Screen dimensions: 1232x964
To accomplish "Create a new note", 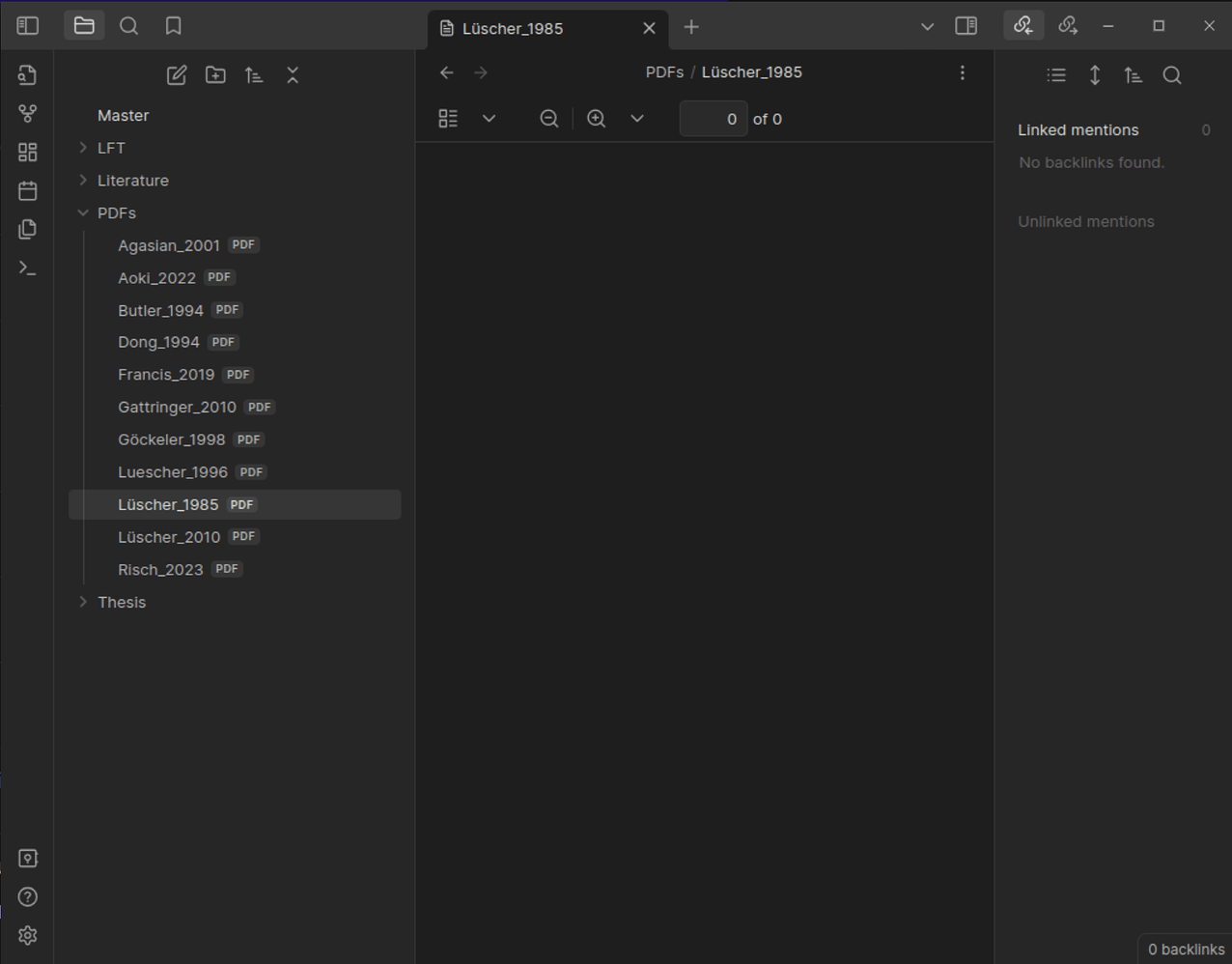I will [x=177, y=74].
